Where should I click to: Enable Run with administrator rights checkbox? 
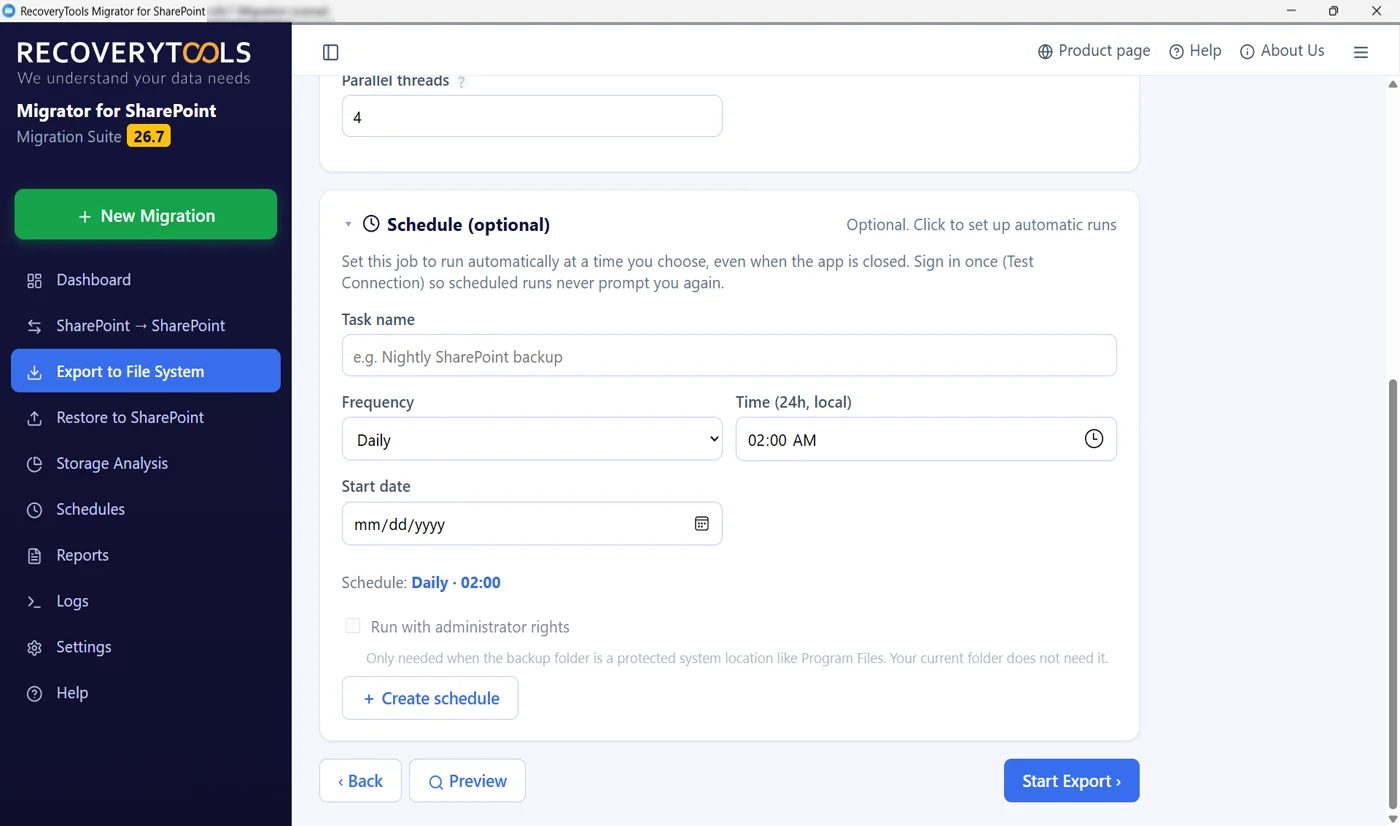352,626
